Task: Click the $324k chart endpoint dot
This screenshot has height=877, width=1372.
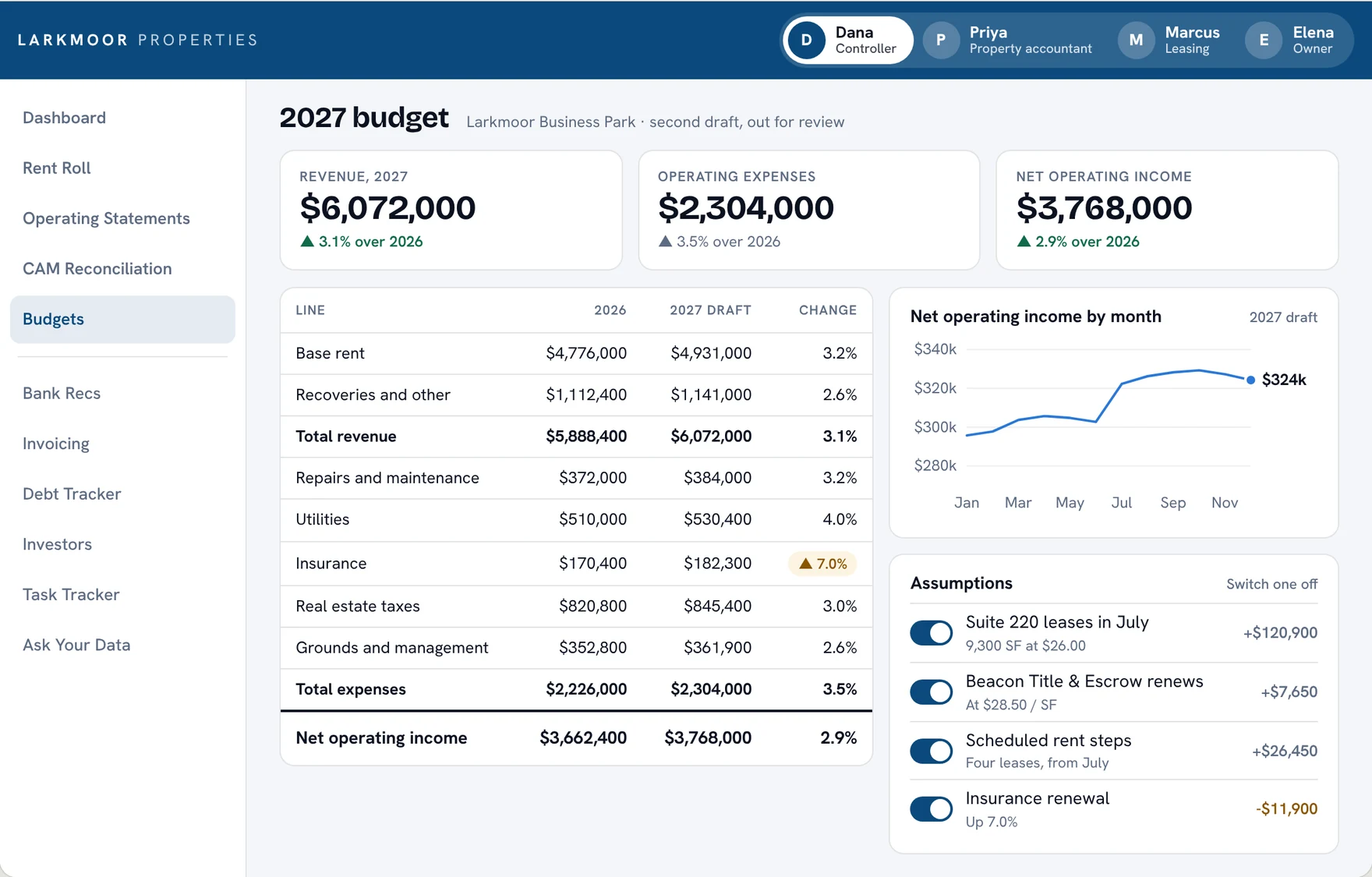Action: 1250,380
